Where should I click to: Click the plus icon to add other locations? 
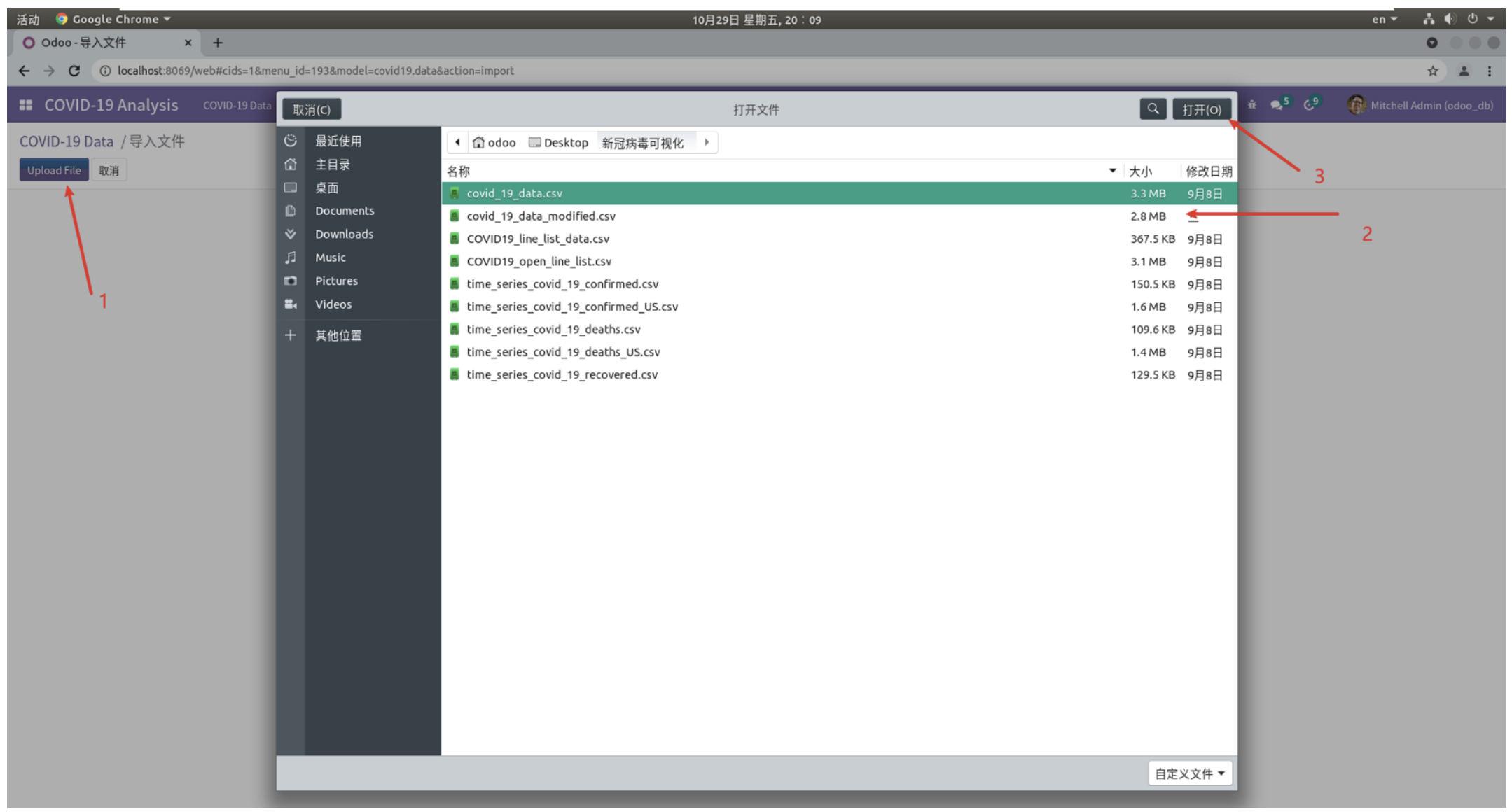click(291, 335)
